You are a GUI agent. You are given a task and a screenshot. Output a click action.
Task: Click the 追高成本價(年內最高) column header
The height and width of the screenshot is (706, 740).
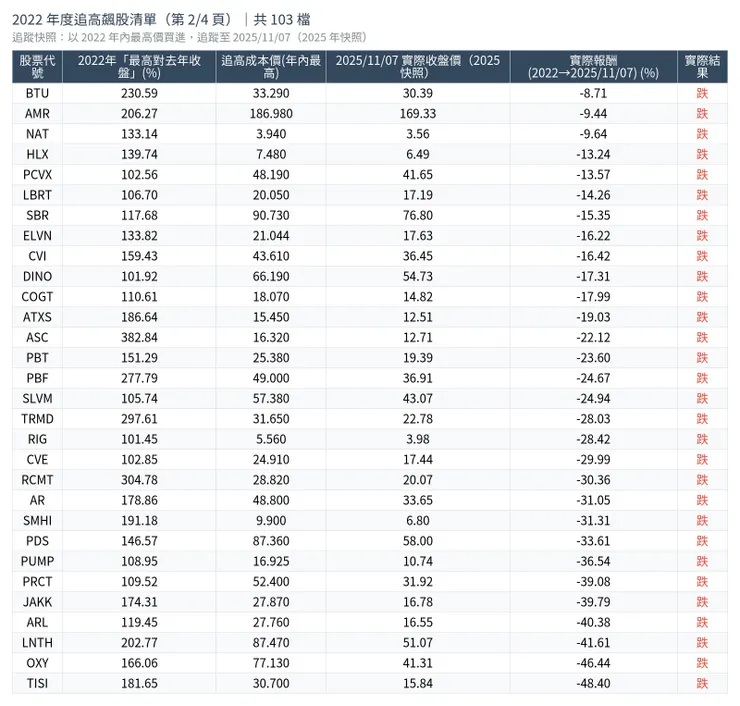point(271,67)
